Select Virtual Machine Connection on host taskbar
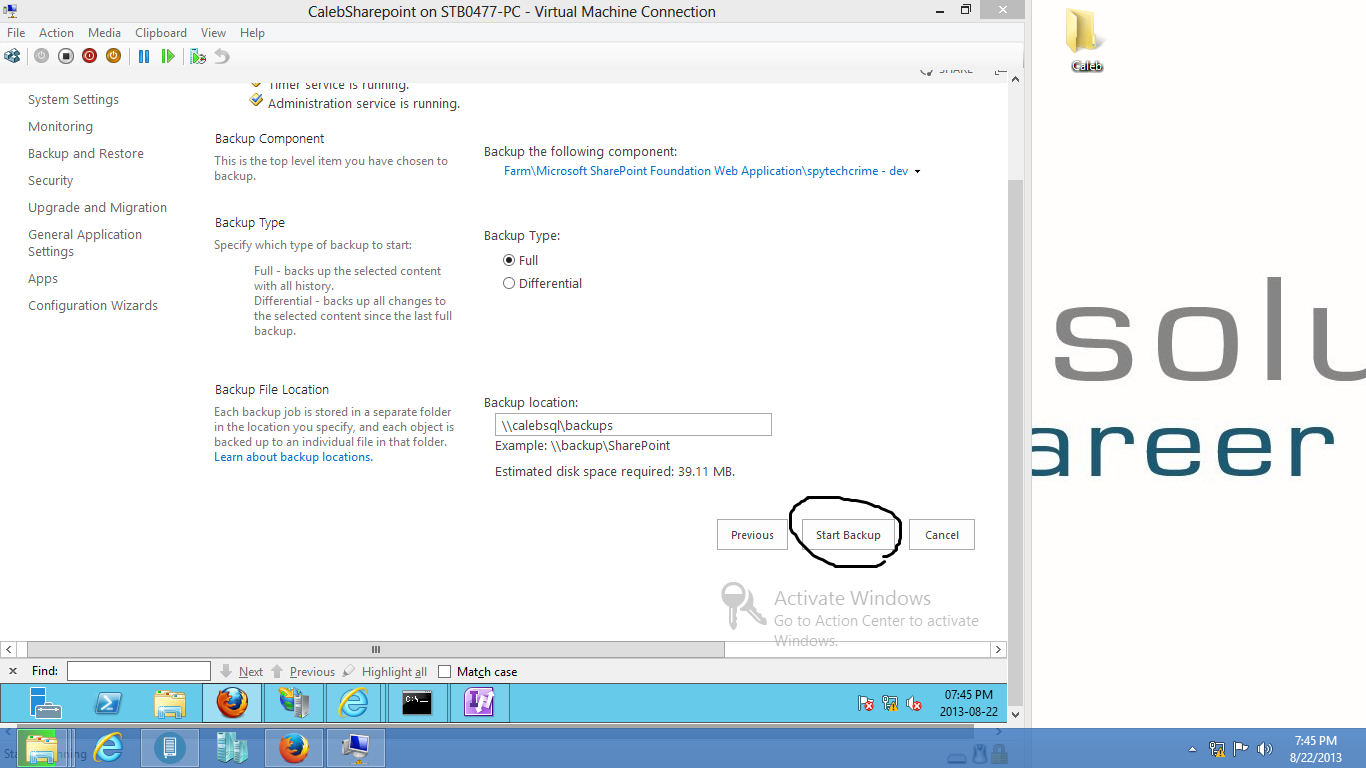Viewport: 1366px width, 768px height. coord(356,748)
